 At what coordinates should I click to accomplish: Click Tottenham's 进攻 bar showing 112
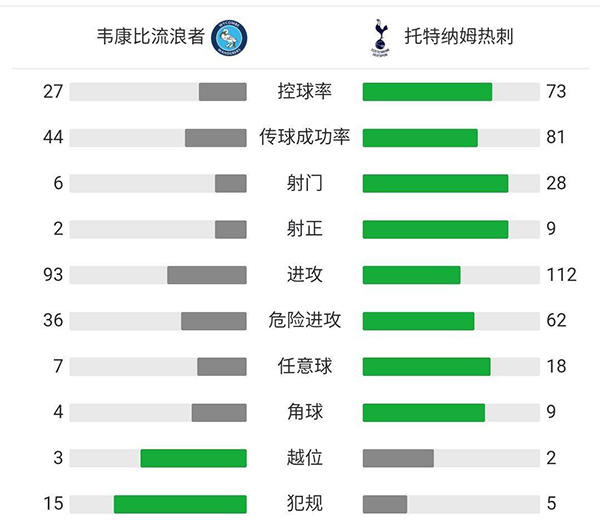(411, 275)
